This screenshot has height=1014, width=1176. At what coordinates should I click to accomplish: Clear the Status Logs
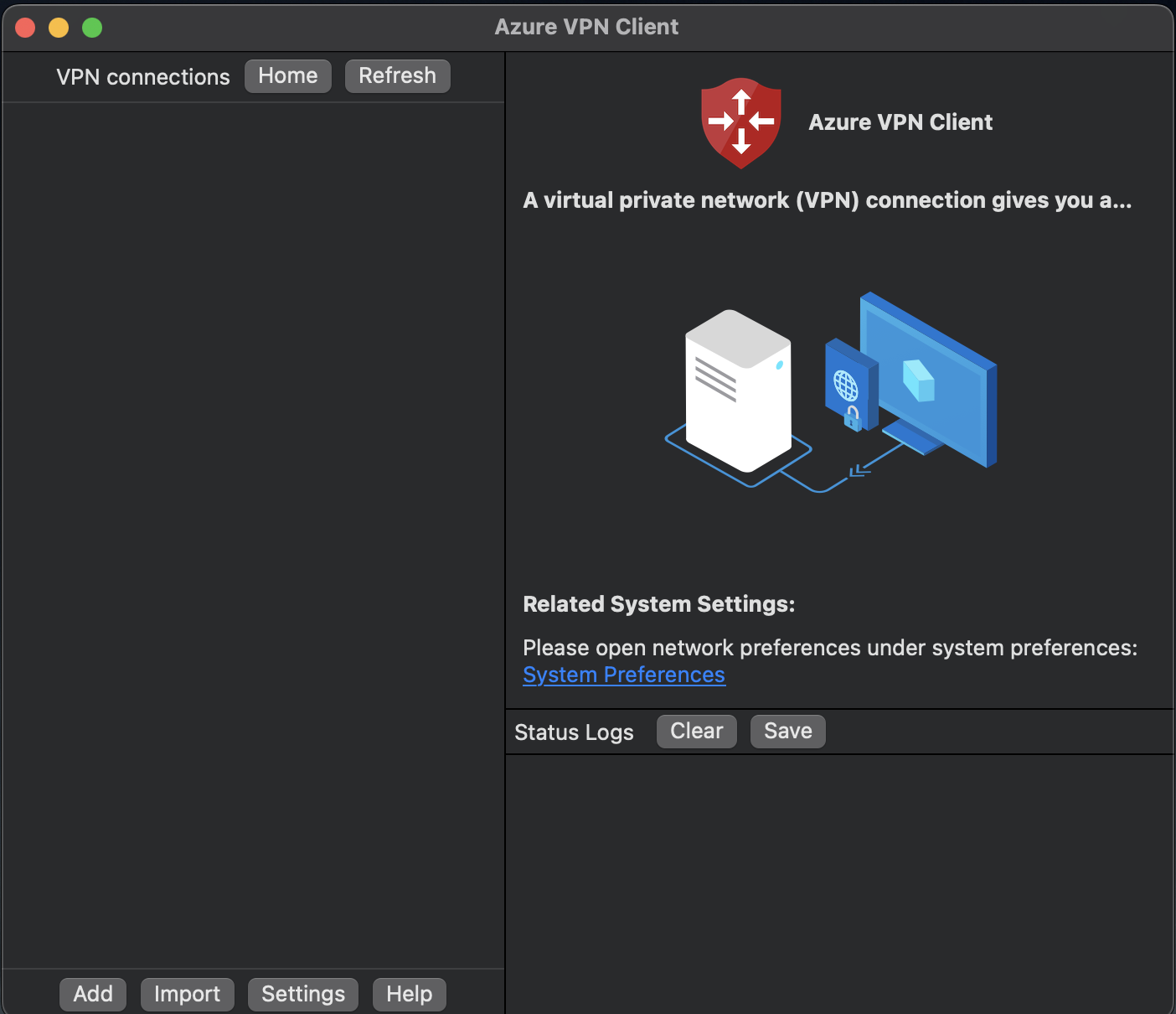coord(697,732)
